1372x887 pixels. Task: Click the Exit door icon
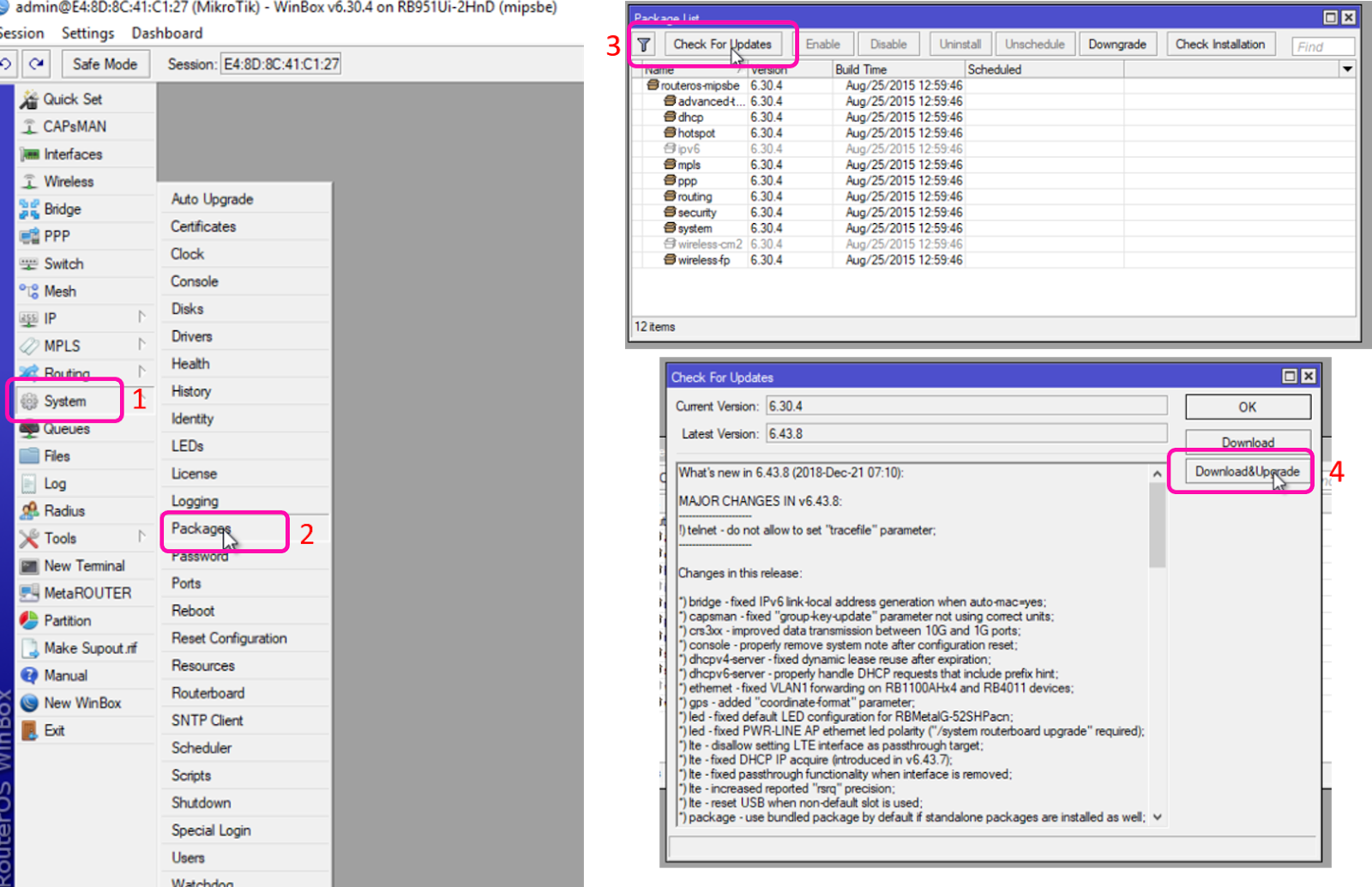[29, 731]
